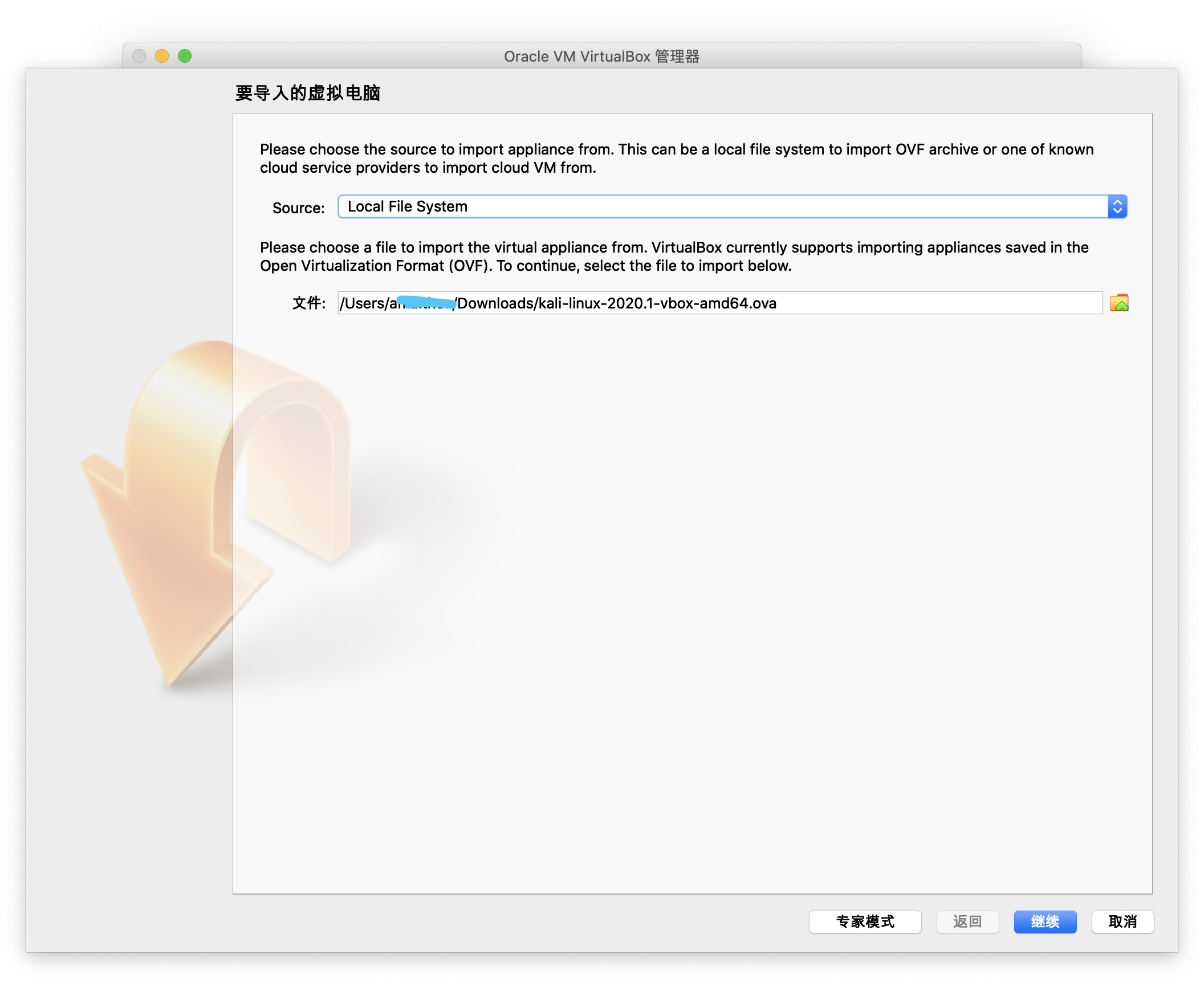Switch to 专家模式 expert mode
Image resolution: width=1204 pixels, height=983 pixels.
(865, 921)
